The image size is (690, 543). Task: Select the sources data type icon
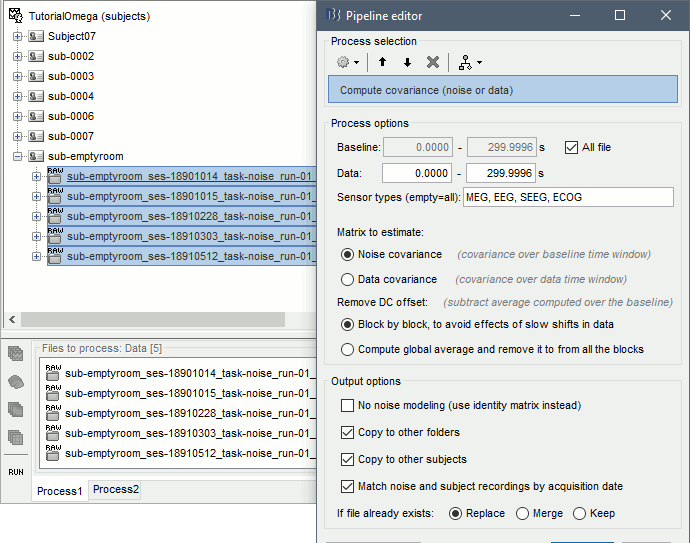[x=16, y=381]
